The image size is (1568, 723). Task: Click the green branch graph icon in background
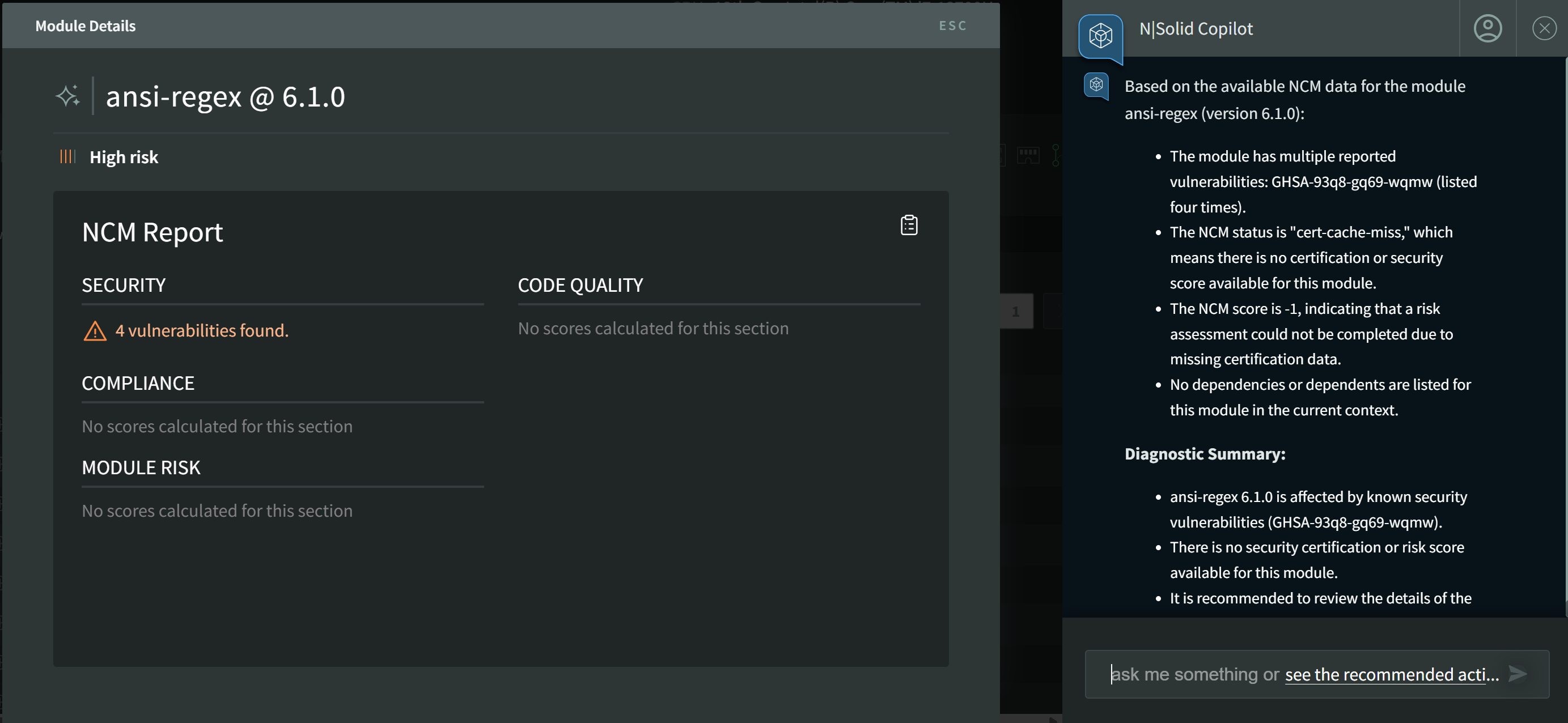1056,155
